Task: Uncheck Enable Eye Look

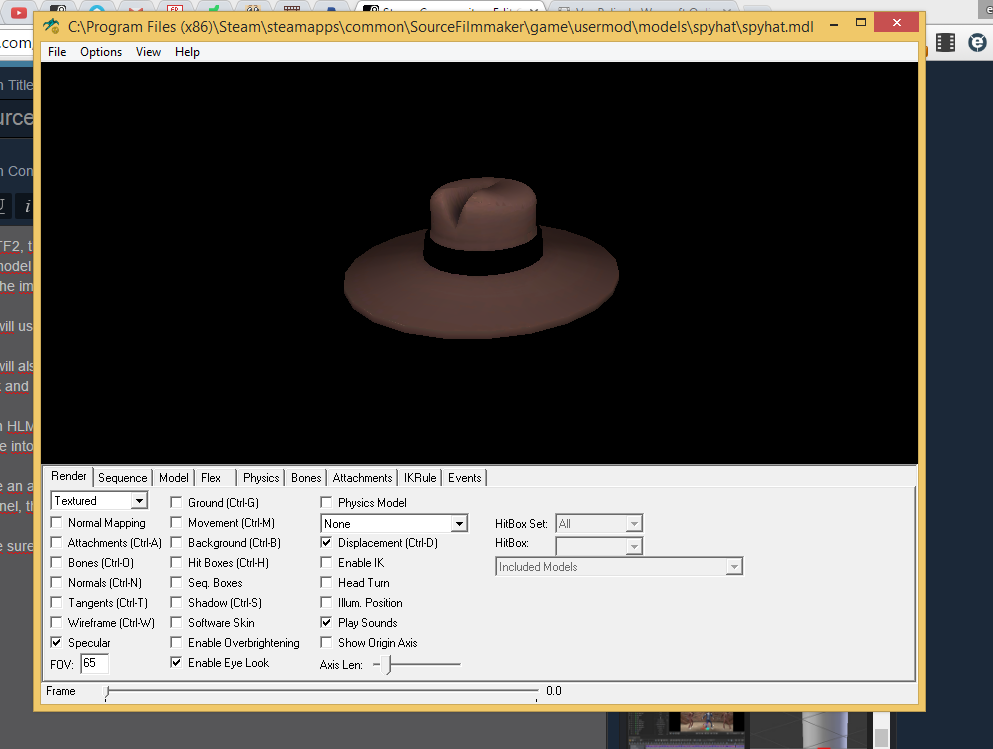Action: coord(176,663)
